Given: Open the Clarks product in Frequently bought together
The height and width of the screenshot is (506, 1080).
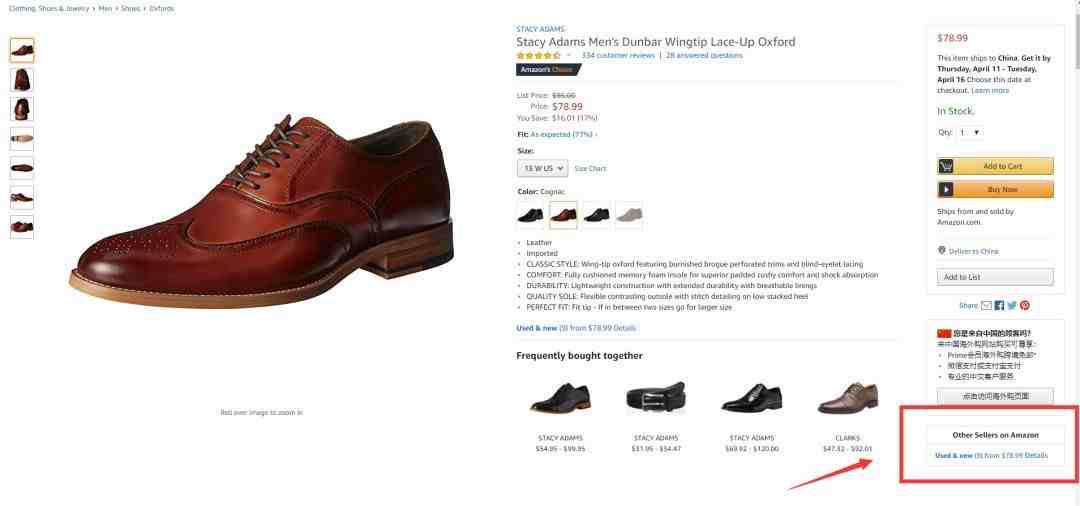Looking at the screenshot, I should click(x=847, y=398).
